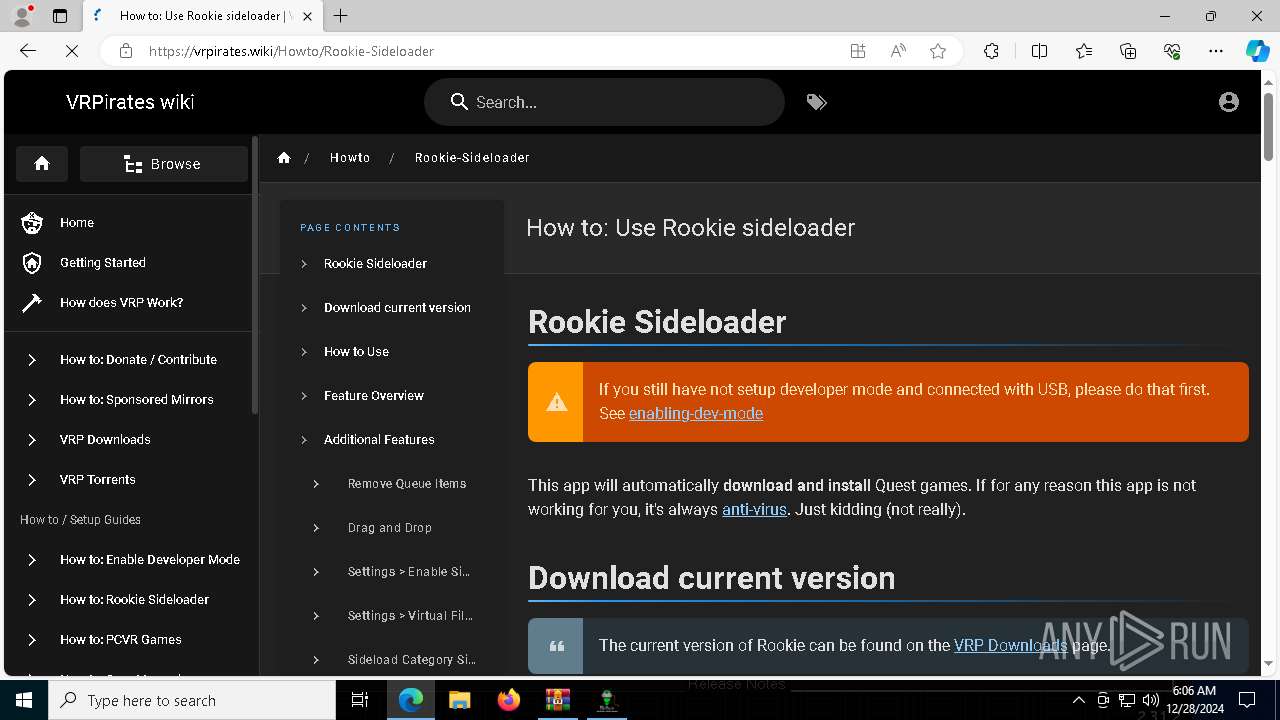Viewport: 1280px width, 720px height.
Task: Open Copilot sidebar icon
Action: point(1257,51)
